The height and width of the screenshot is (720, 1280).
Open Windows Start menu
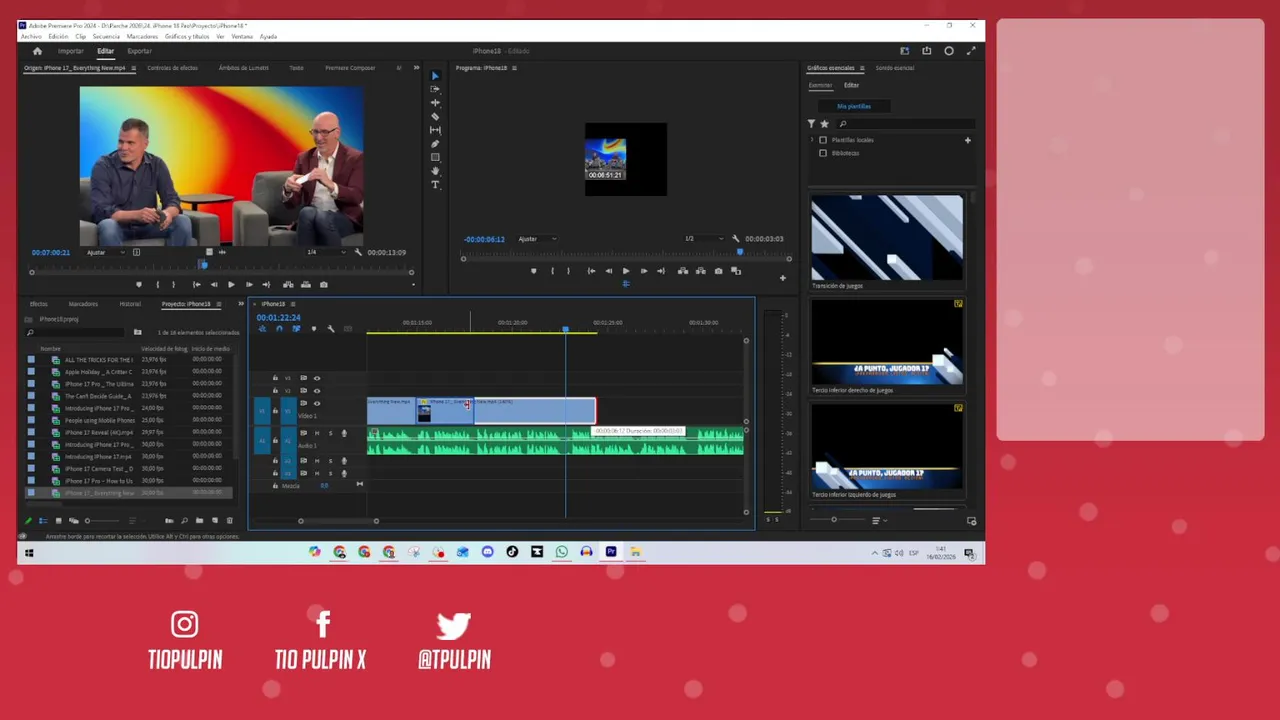[28, 553]
